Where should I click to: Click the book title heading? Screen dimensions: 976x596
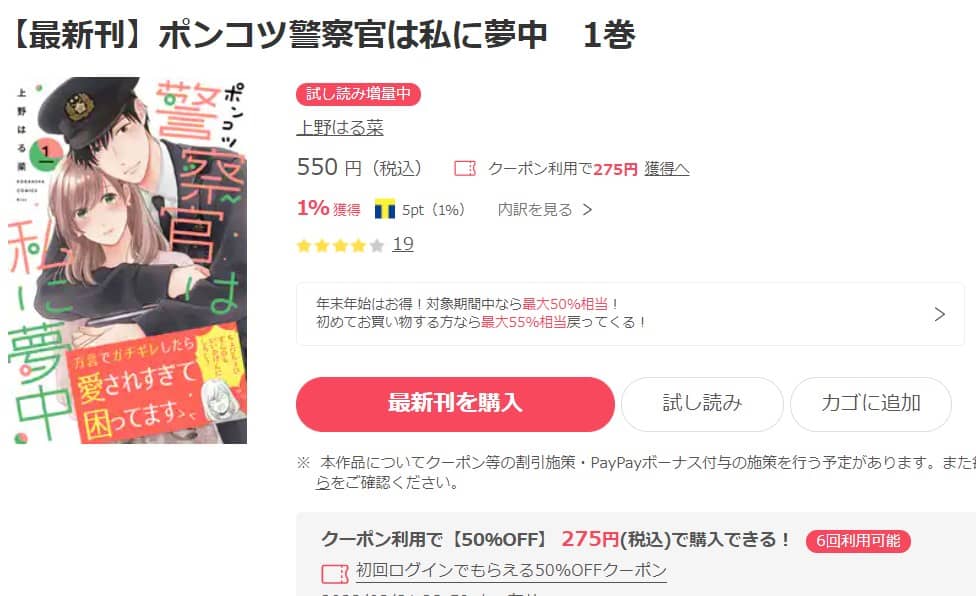[x=322, y=34]
